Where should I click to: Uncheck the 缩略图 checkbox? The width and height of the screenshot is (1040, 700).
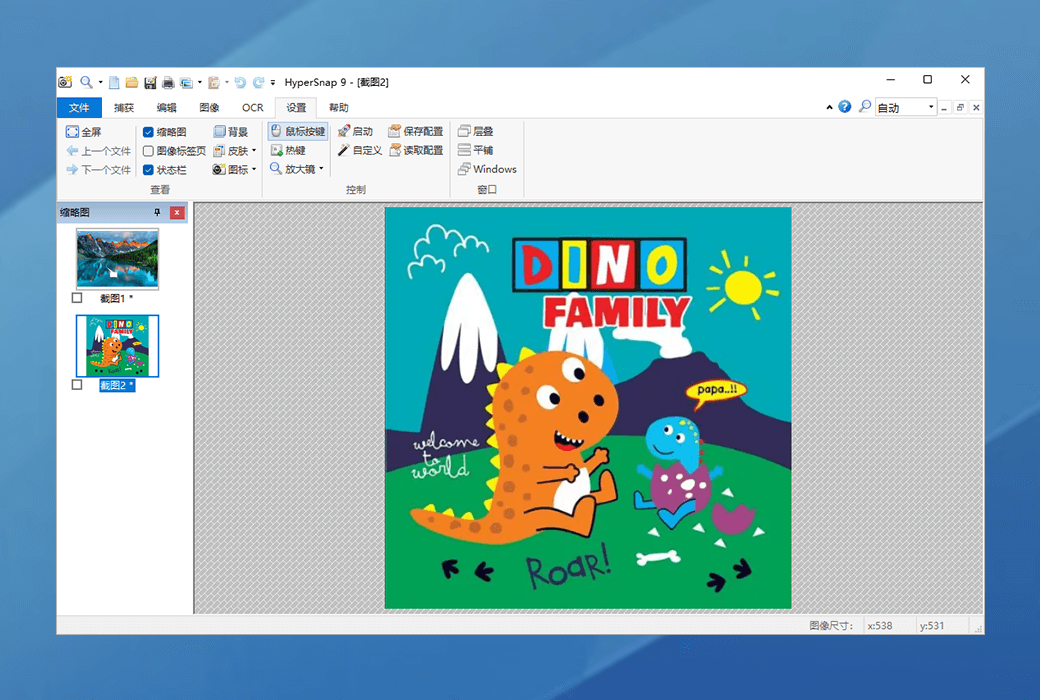148,132
